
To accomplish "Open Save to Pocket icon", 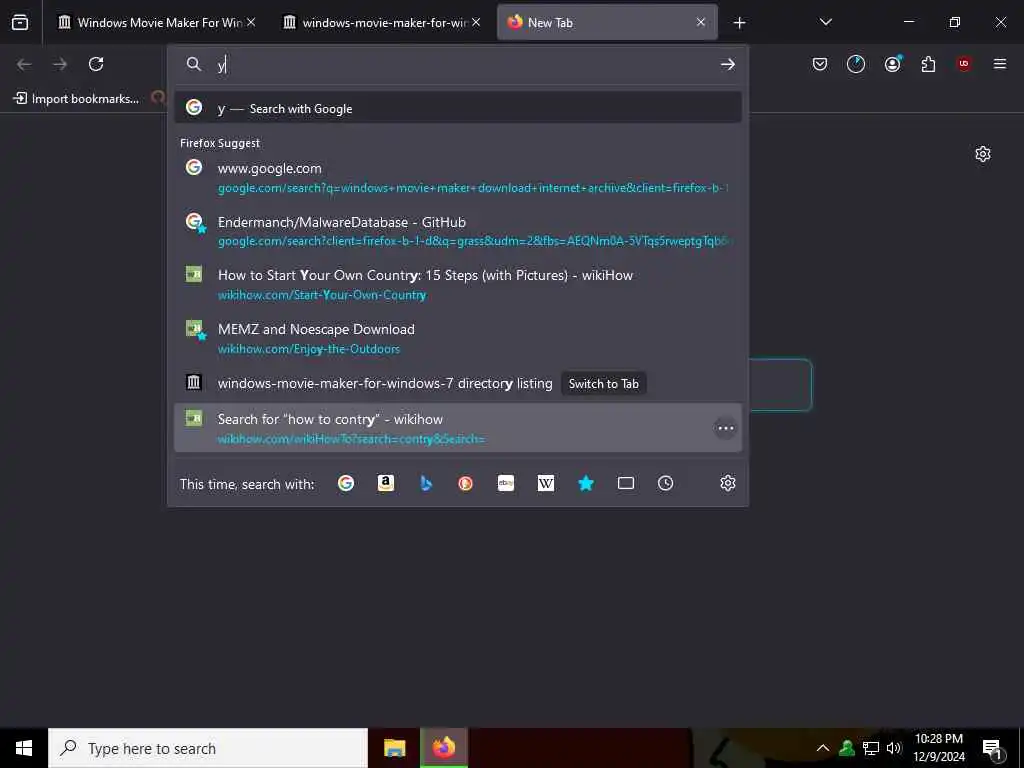I will point(820,64).
